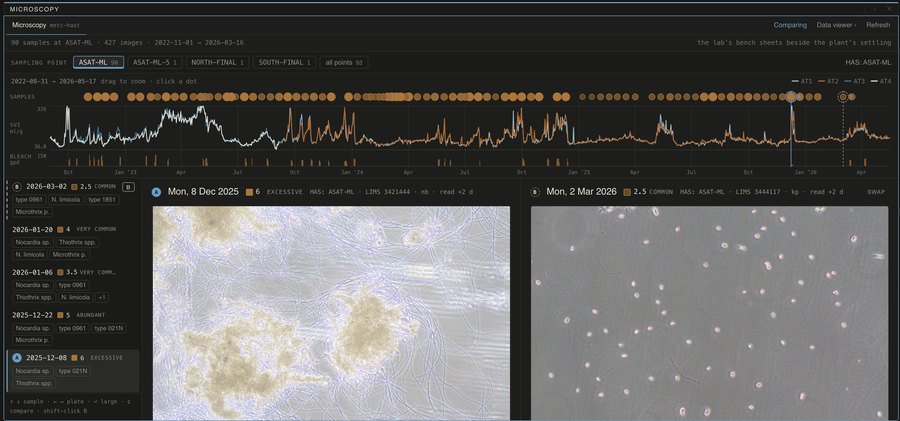This screenshot has height=421, width=900.
Task: Click Thiothrix spp. tag under 2025-12-08
Action: (34, 383)
